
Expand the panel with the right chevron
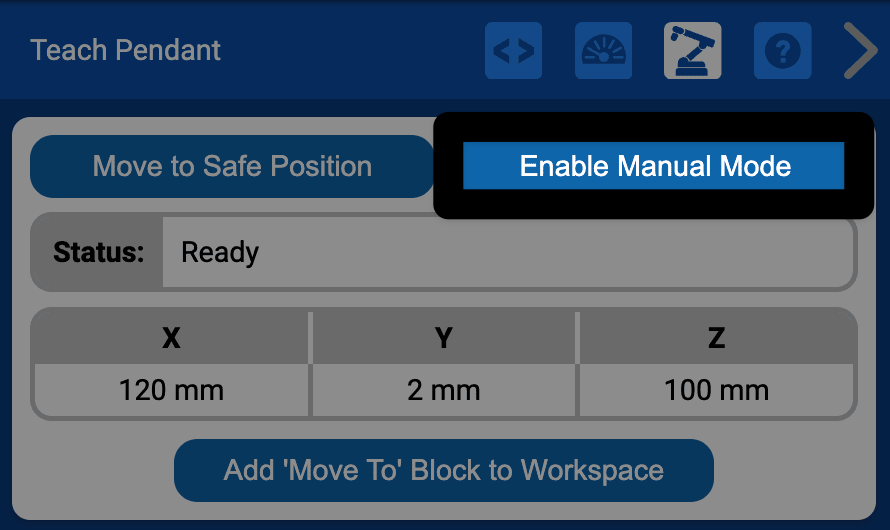coord(858,51)
